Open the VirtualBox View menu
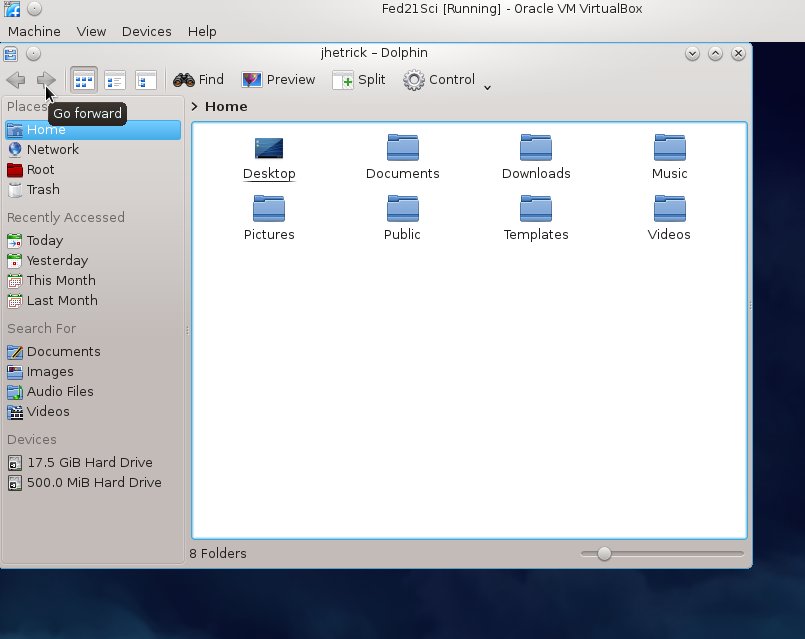The image size is (805, 639). point(91,31)
